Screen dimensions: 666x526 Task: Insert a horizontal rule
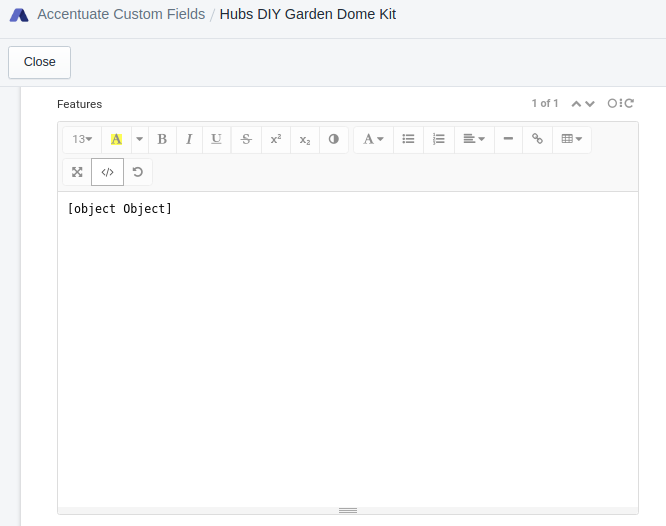tap(508, 139)
